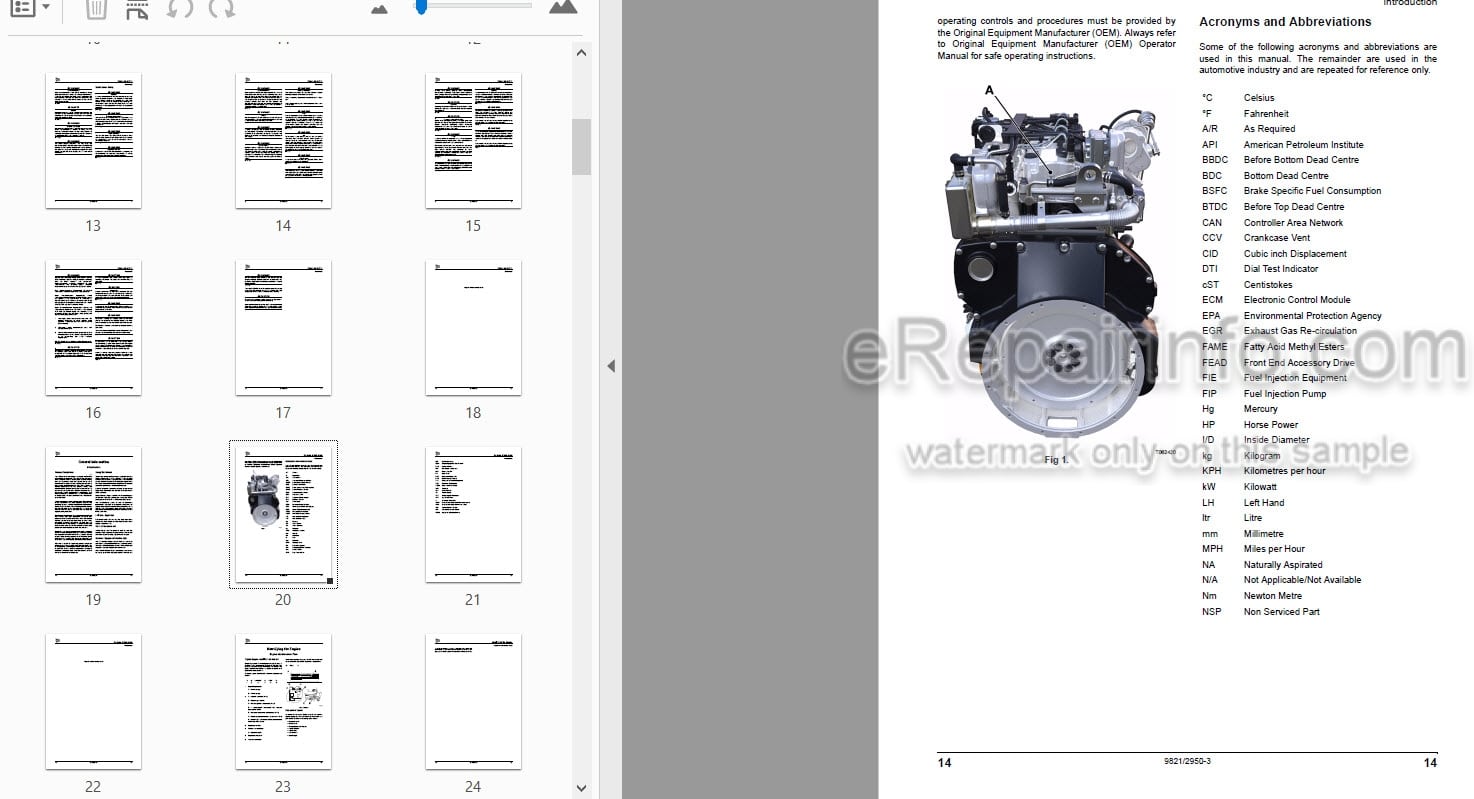Screen dimensions: 1474x799
Task: Select page 16 thumbnail
Action: 93,328
